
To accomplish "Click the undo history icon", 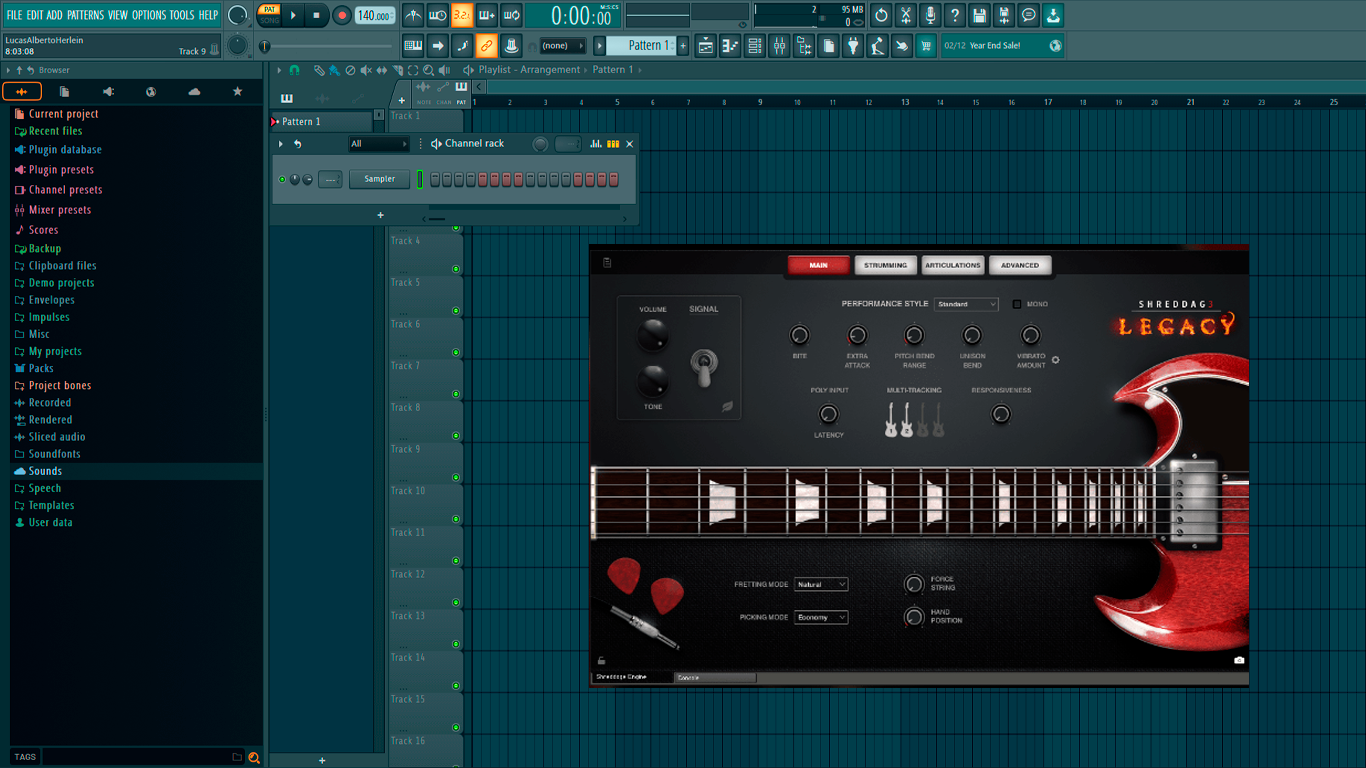I will 881,15.
